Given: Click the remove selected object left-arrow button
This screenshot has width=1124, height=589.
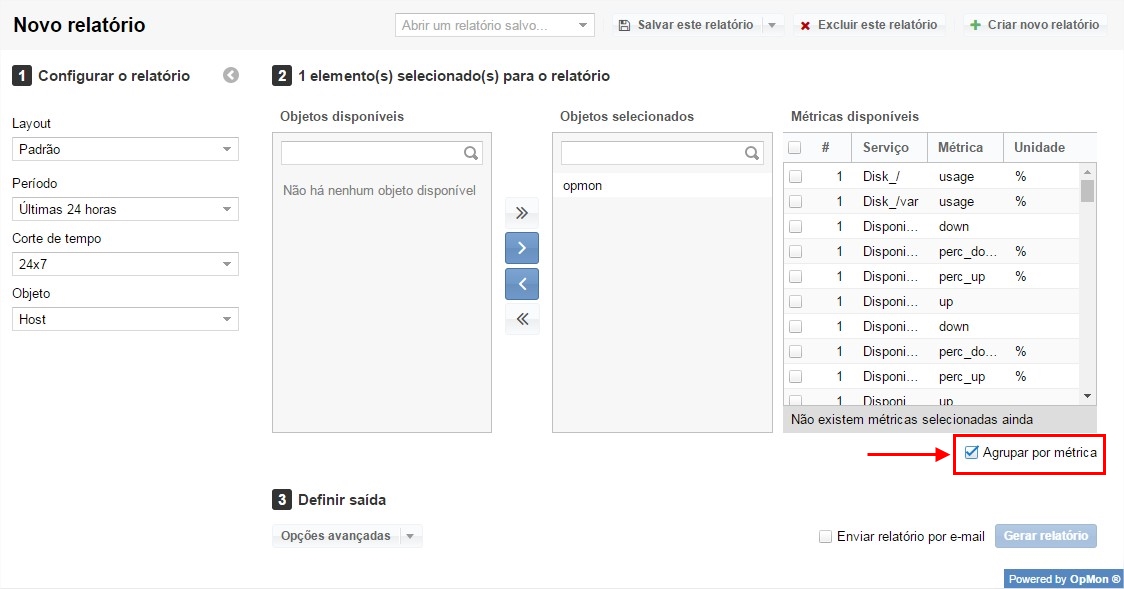Looking at the screenshot, I should pyautogui.click(x=521, y=284).
